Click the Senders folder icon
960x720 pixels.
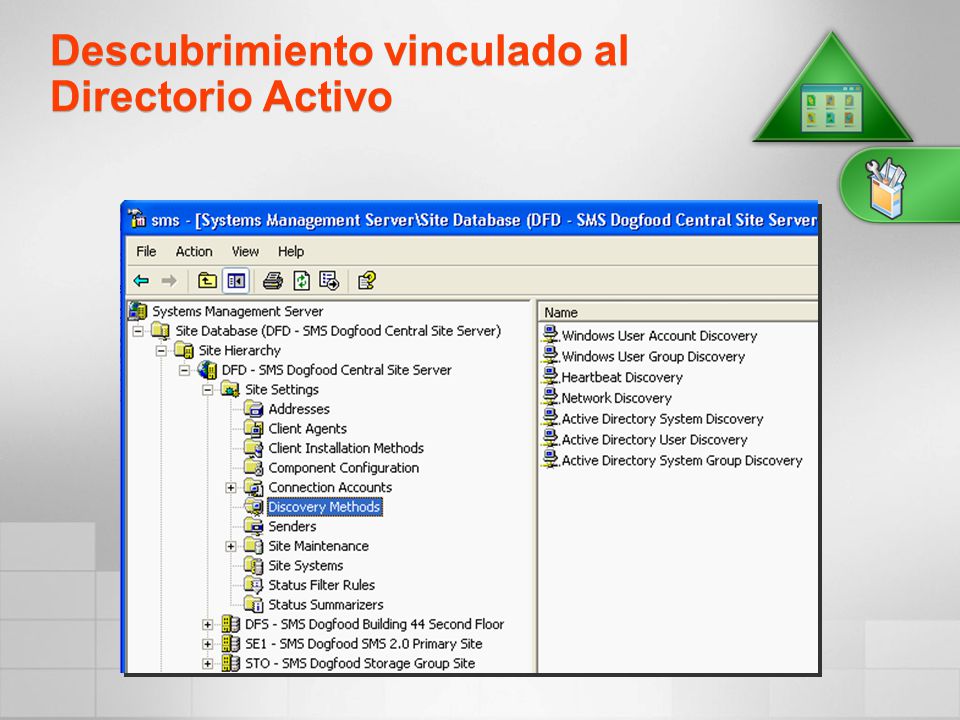click(253, 527)
